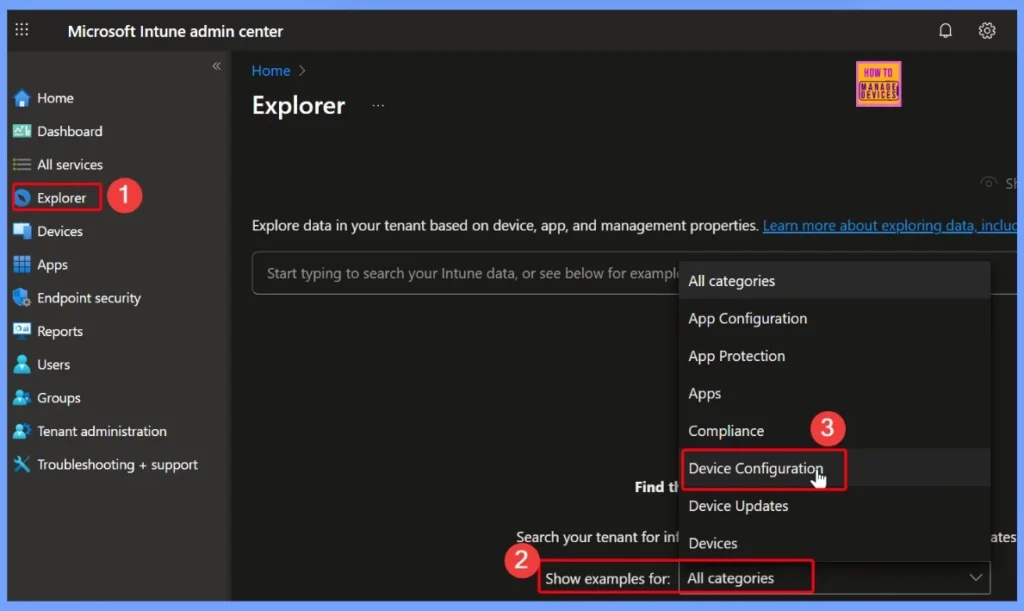Open Tenant administration in the sidebar

coord(101,431)
